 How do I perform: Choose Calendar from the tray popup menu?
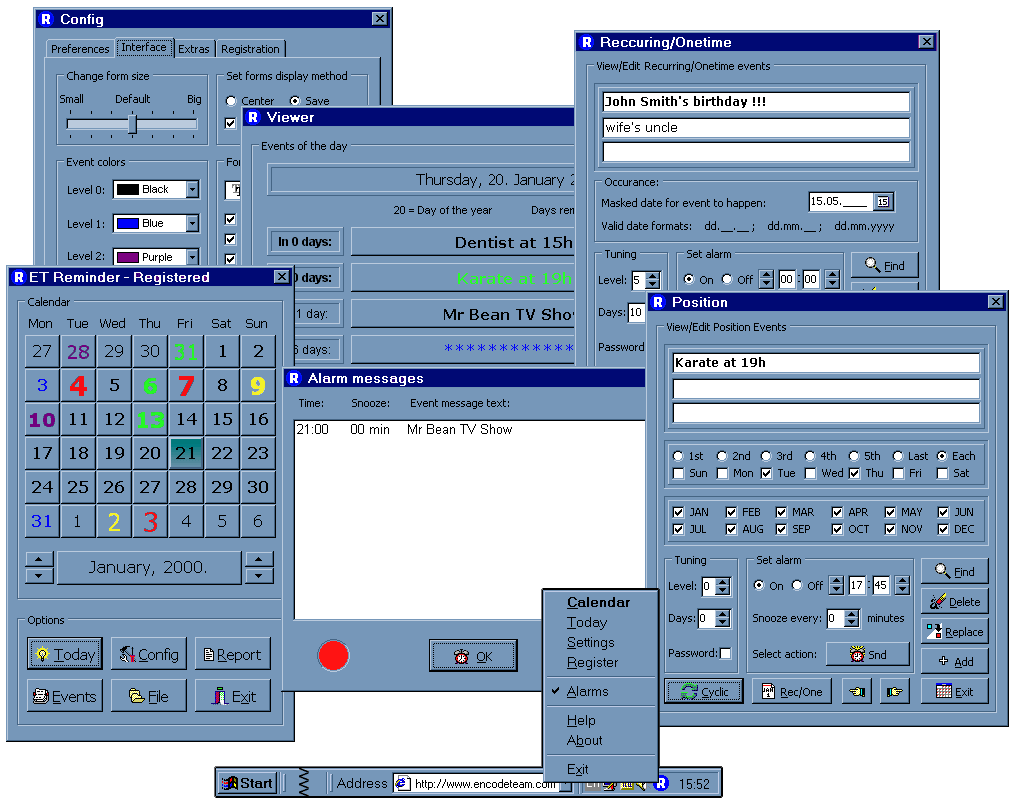[x=598, y=602]
